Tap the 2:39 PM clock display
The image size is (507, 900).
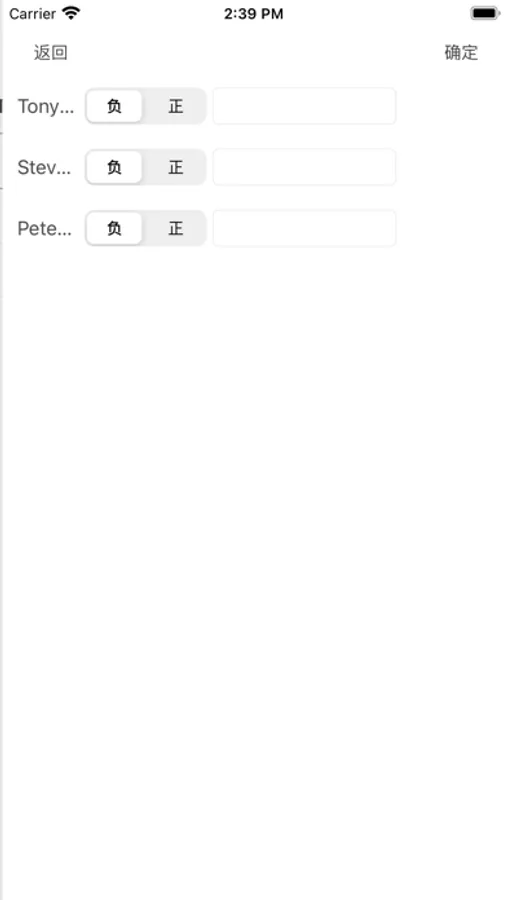(x=253, y=14)
